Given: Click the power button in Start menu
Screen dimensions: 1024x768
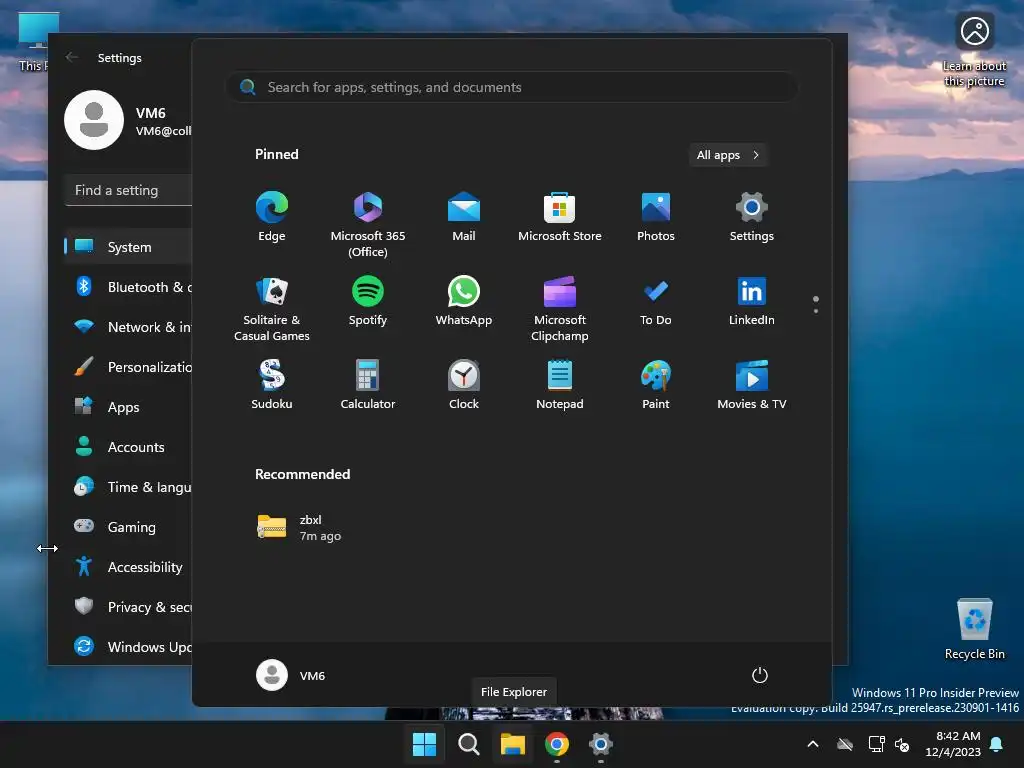Looking at the screenshot, I should click(760, 675).
